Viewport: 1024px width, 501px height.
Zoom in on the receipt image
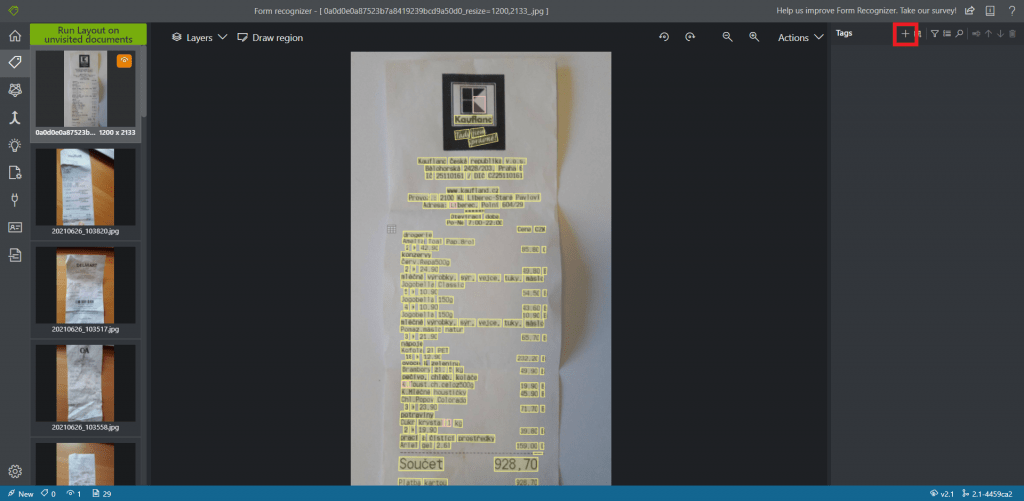[x=754, y=37]
